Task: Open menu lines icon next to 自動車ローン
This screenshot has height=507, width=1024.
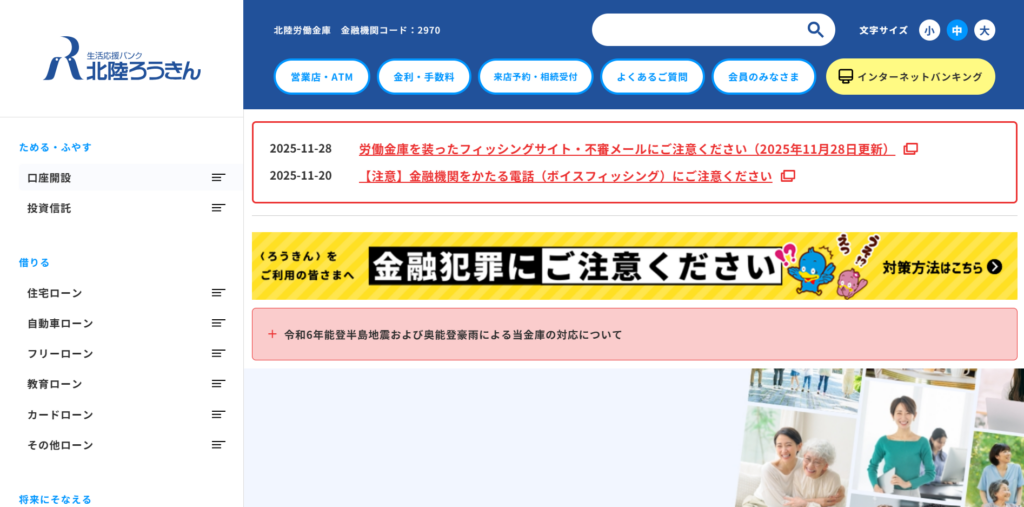Action: click(x=218, y=323)
